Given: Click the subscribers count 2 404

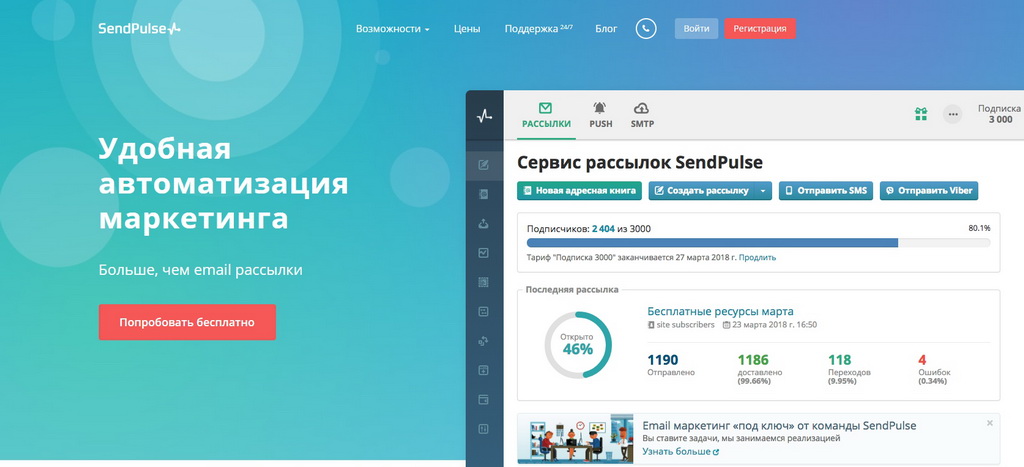Looking at the screenshot, I should point(603,229).
